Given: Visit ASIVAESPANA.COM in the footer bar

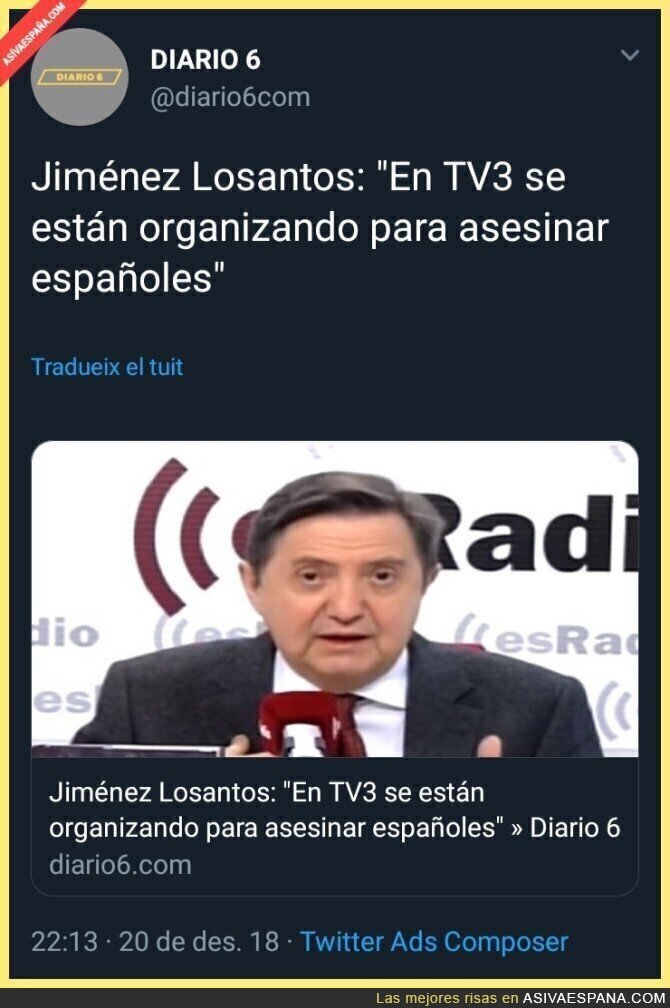Looking at the screenshot, I should [593, 998].
